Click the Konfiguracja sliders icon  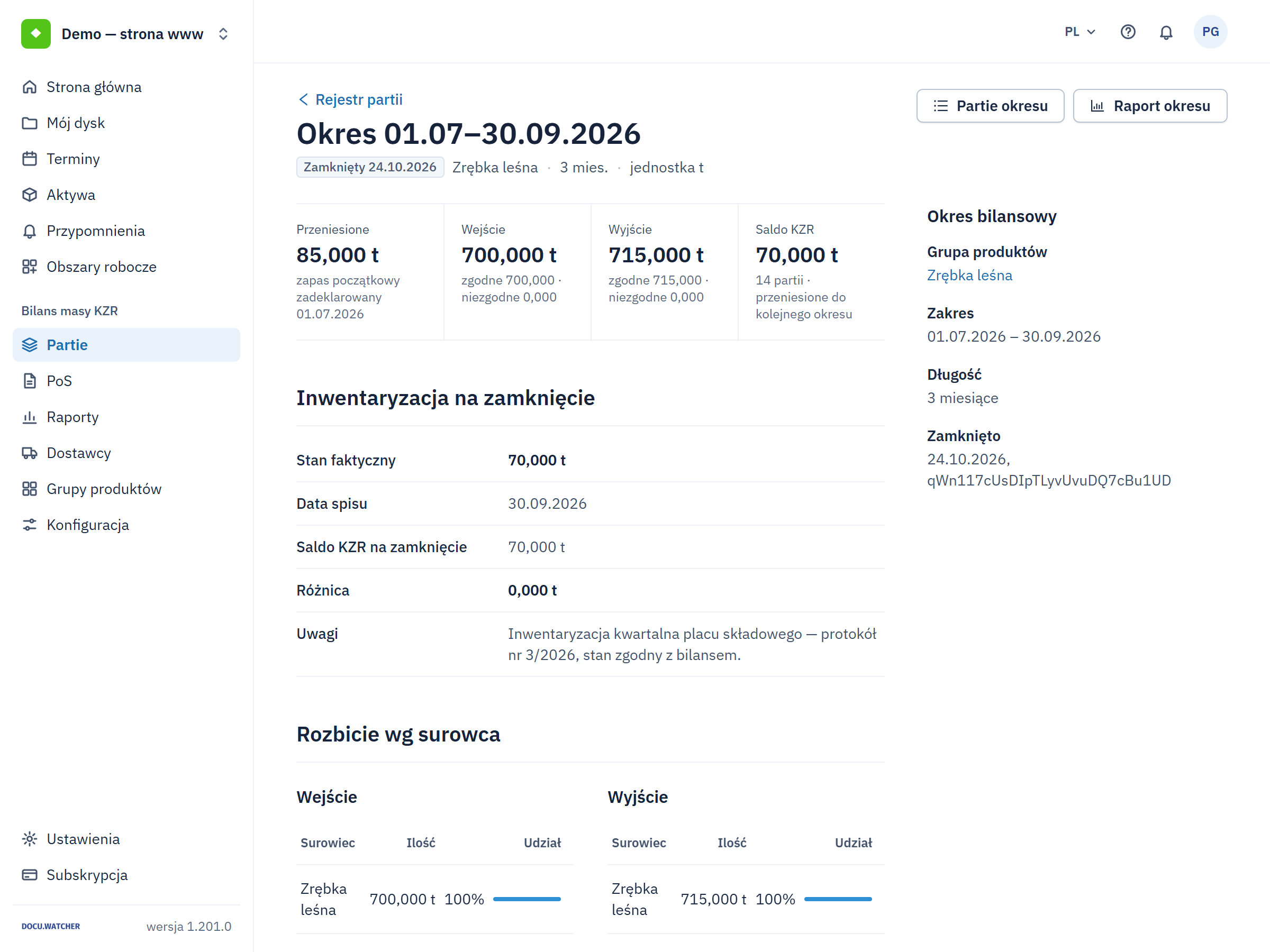pyautogui.click(x=29, y=525)
